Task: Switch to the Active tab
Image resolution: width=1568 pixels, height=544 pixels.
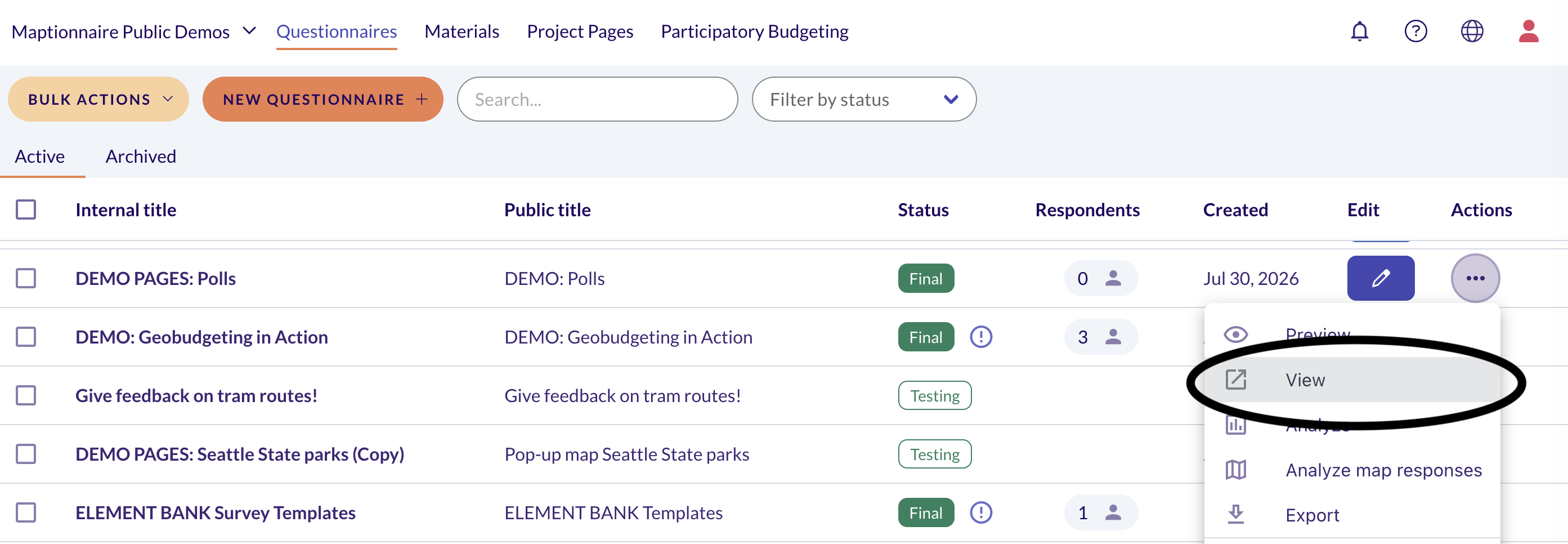Action: pos(39,157)
